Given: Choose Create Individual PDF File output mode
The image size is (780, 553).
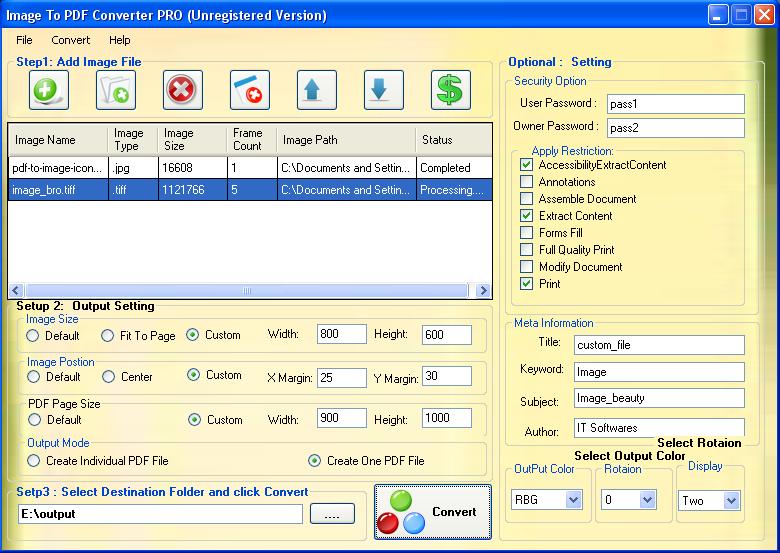Looking at the screenshot, I should (34, 461).
